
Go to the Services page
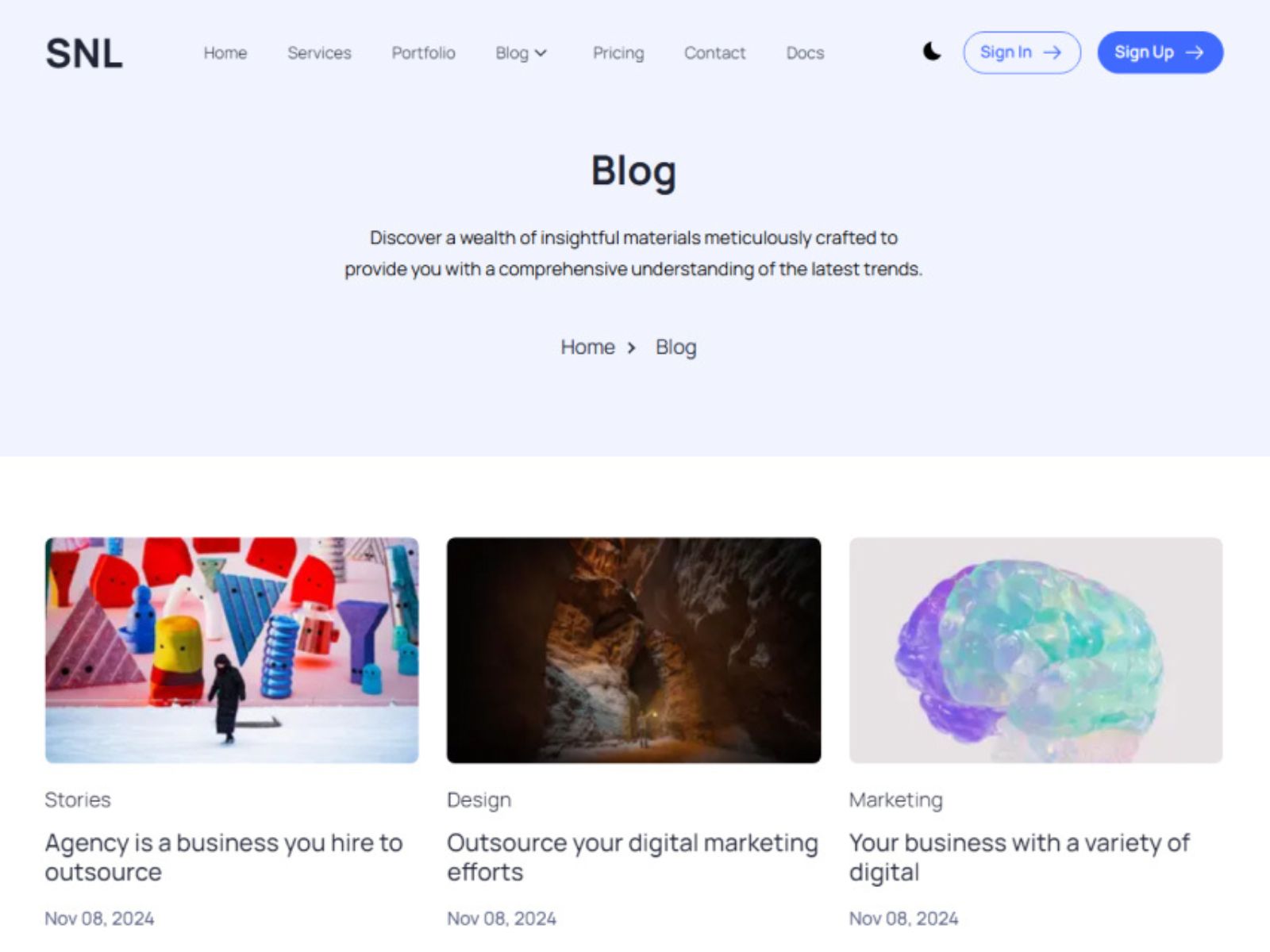click(x=319, y=53)
